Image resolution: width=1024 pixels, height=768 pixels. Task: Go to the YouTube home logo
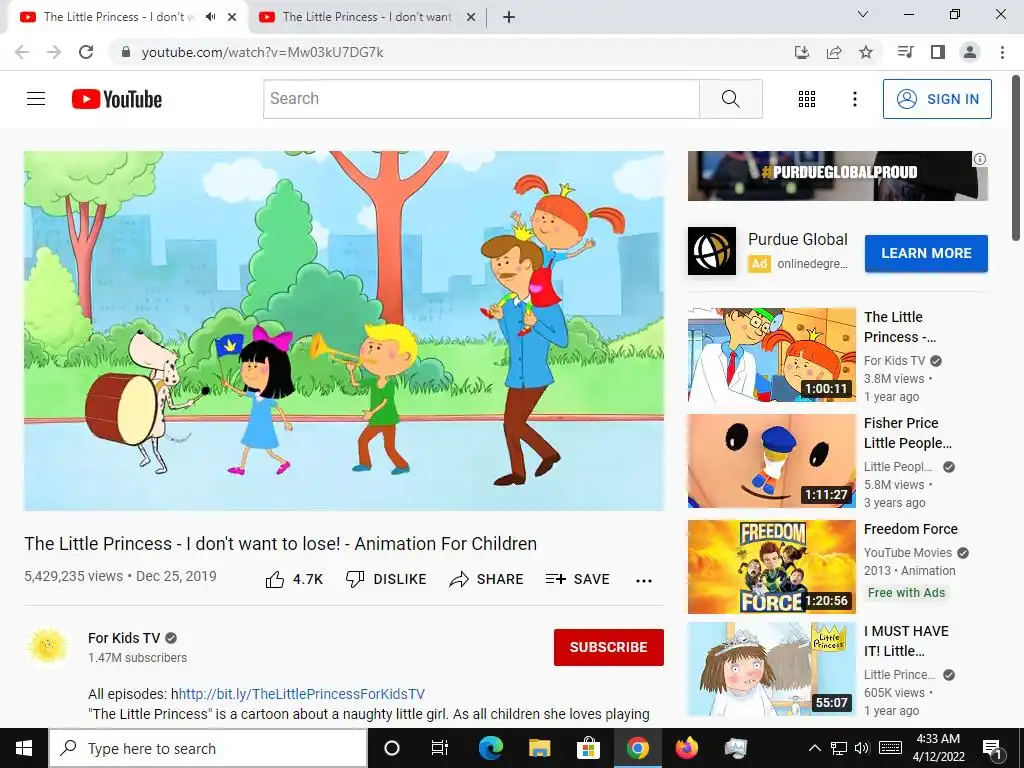[x=117, y=99]
